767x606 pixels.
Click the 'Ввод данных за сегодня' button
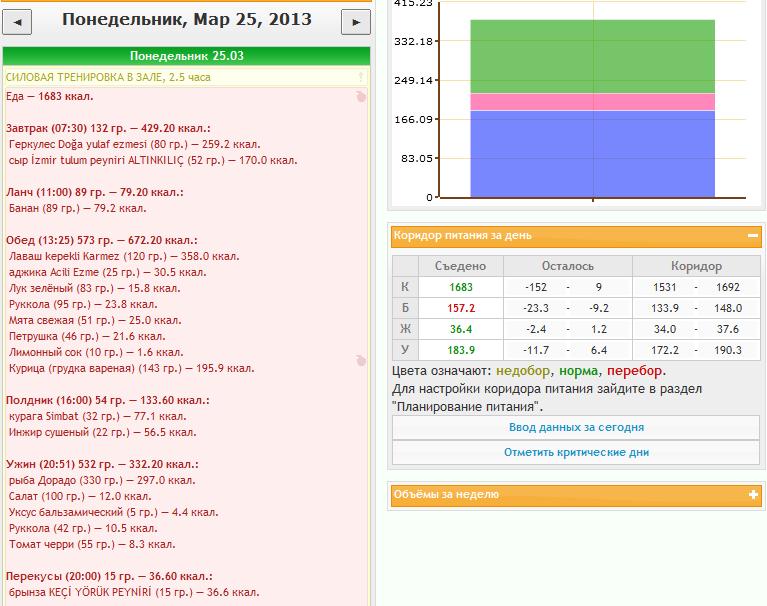click(x=576, y=427)
